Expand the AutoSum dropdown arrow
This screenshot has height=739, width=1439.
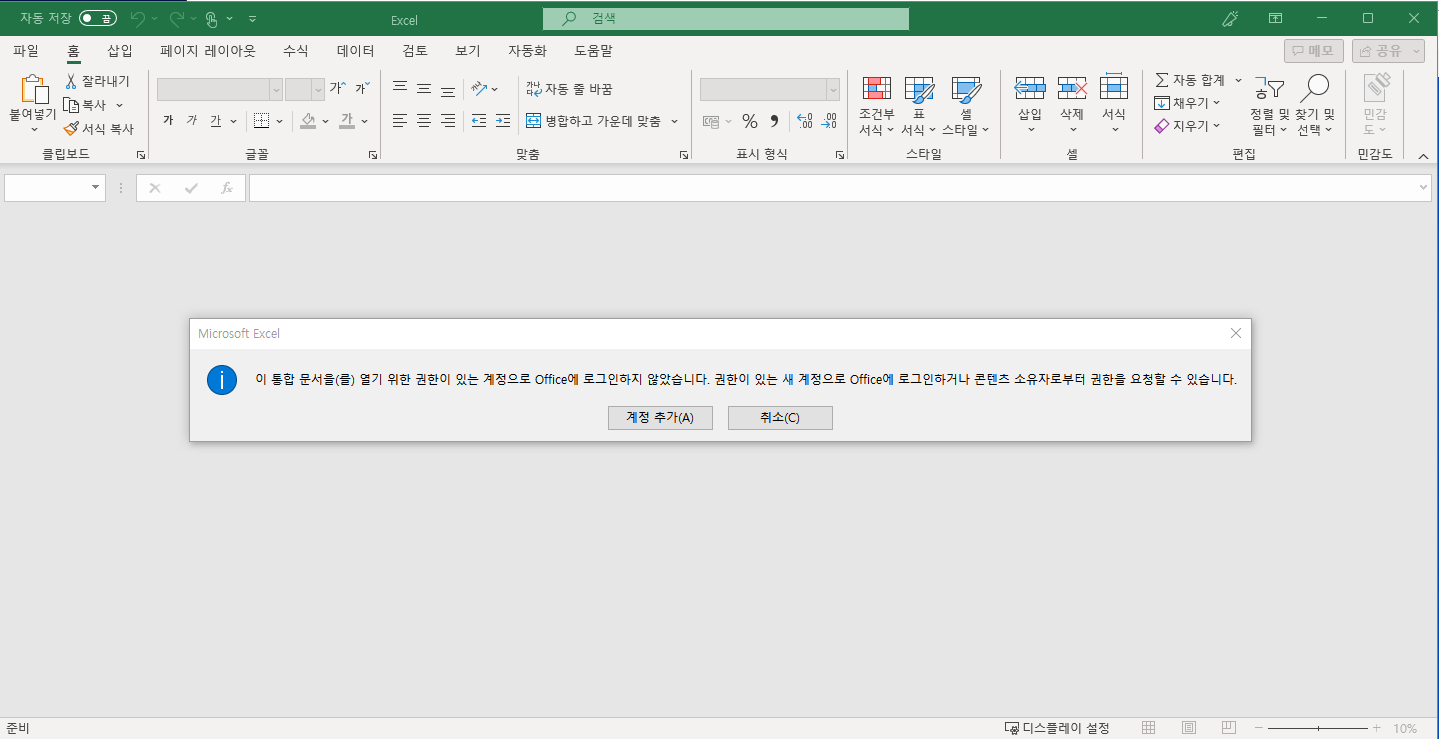pos(1238,80)
